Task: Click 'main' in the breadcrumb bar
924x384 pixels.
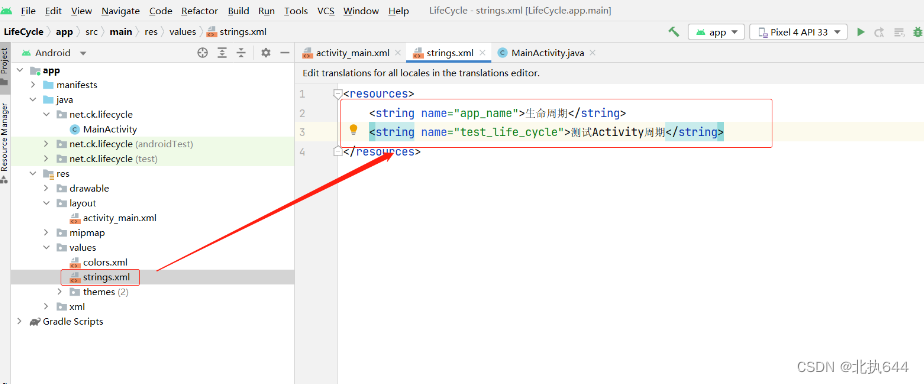Action: click(121, 32)
